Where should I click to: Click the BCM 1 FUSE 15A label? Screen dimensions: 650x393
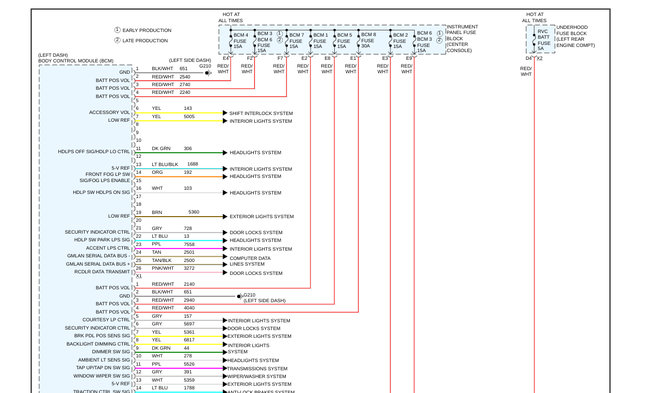pyautogui.click(x=320, y=41)
